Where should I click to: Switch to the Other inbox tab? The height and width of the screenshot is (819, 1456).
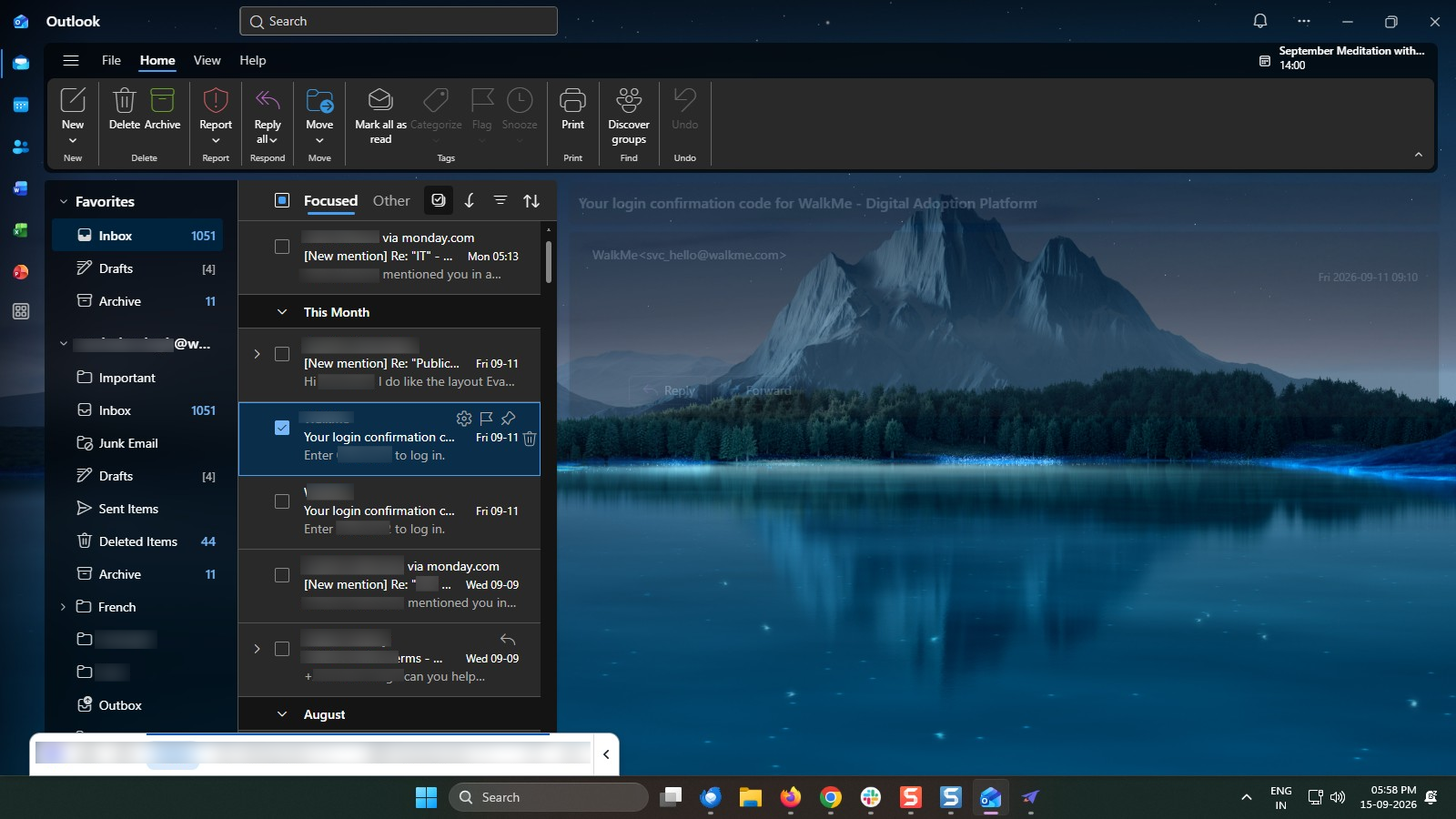pyautogui.click(x=391, y=200)
